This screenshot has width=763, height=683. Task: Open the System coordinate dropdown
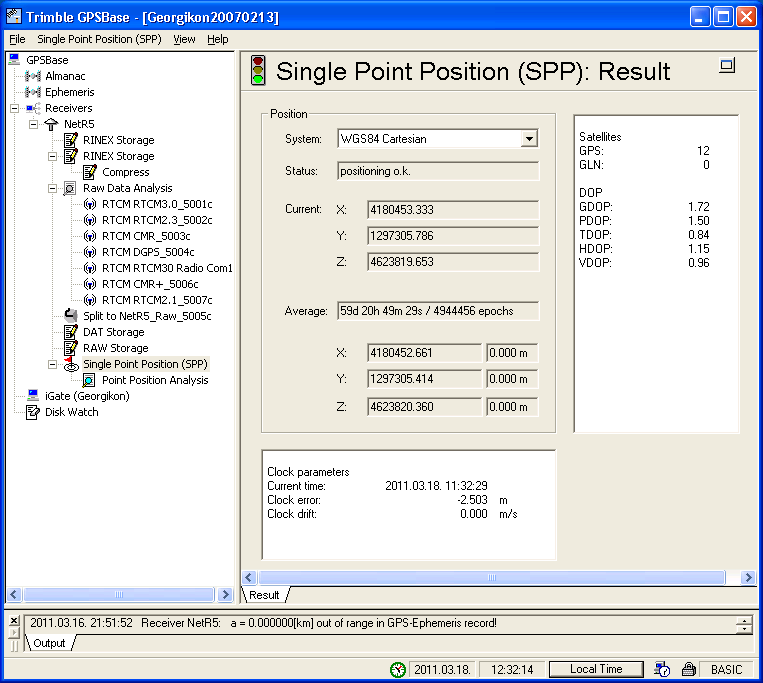point(529,139)
